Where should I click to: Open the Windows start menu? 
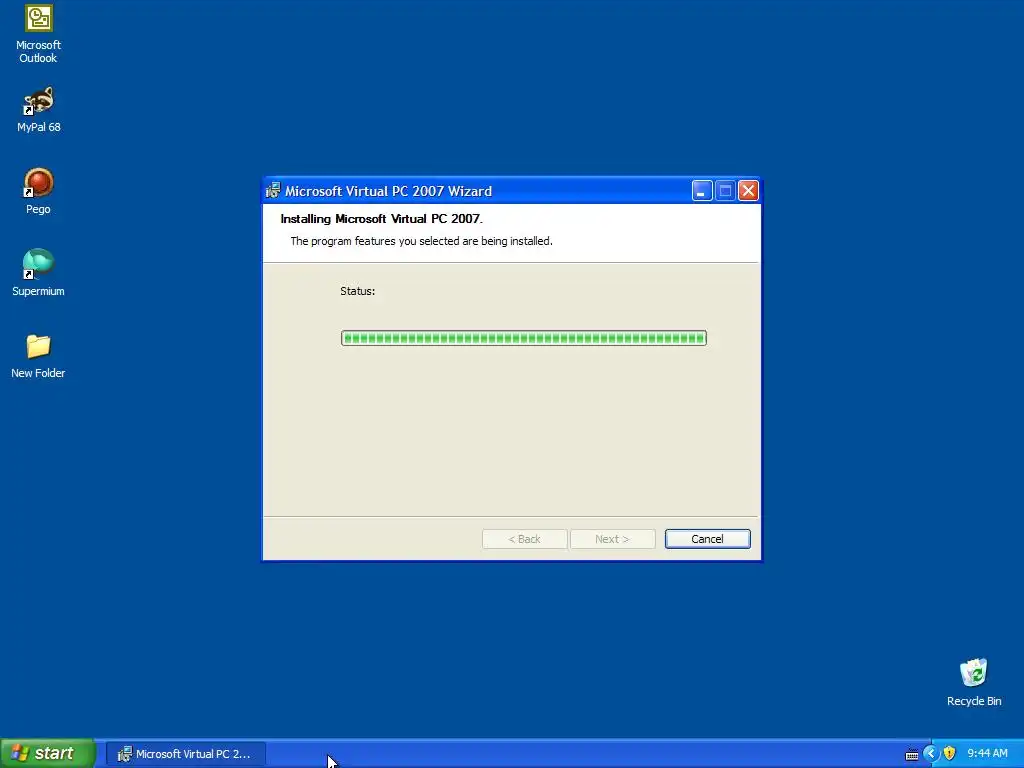[x=48, y=754]
